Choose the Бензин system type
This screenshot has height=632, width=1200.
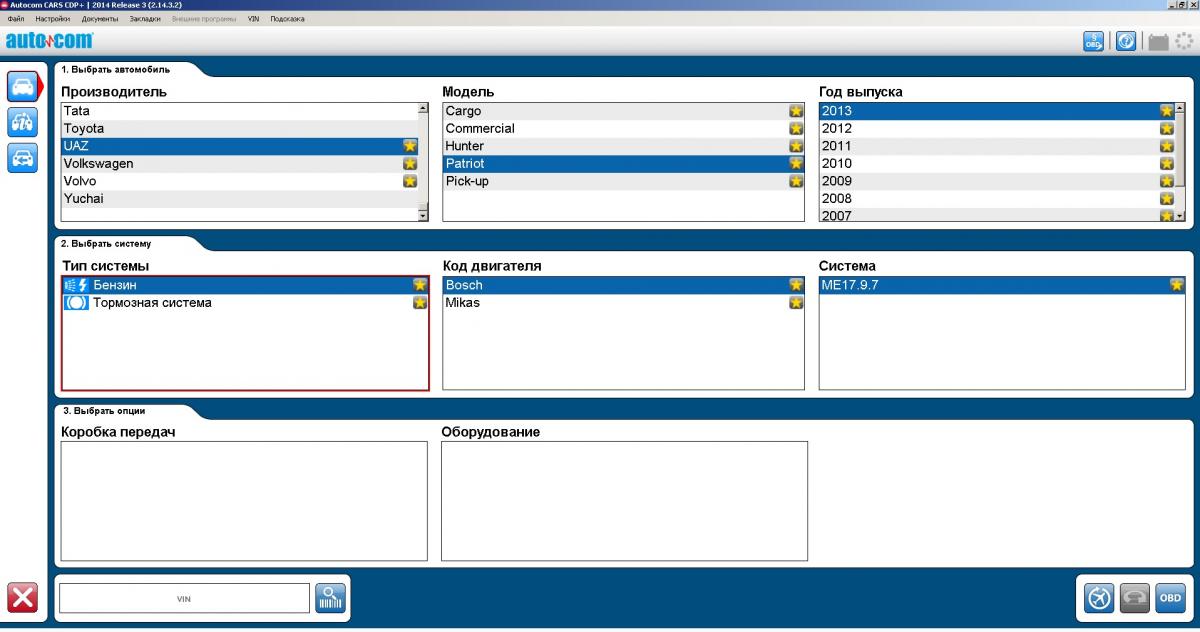click(x=245, y=285)
